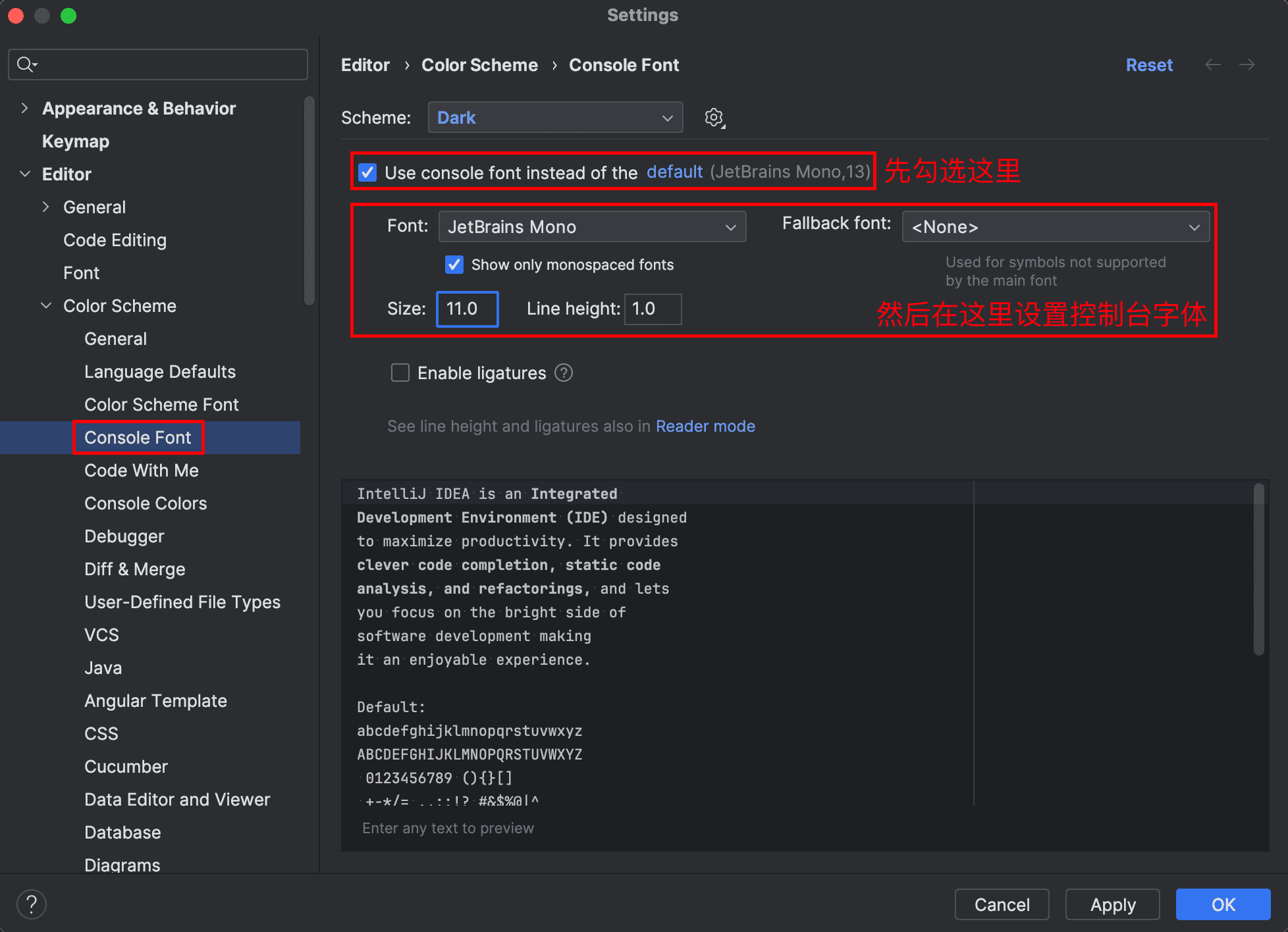Toggle Use console font checkbox
The height and width of the screenshot is (932, 1288).
[367, 172]
